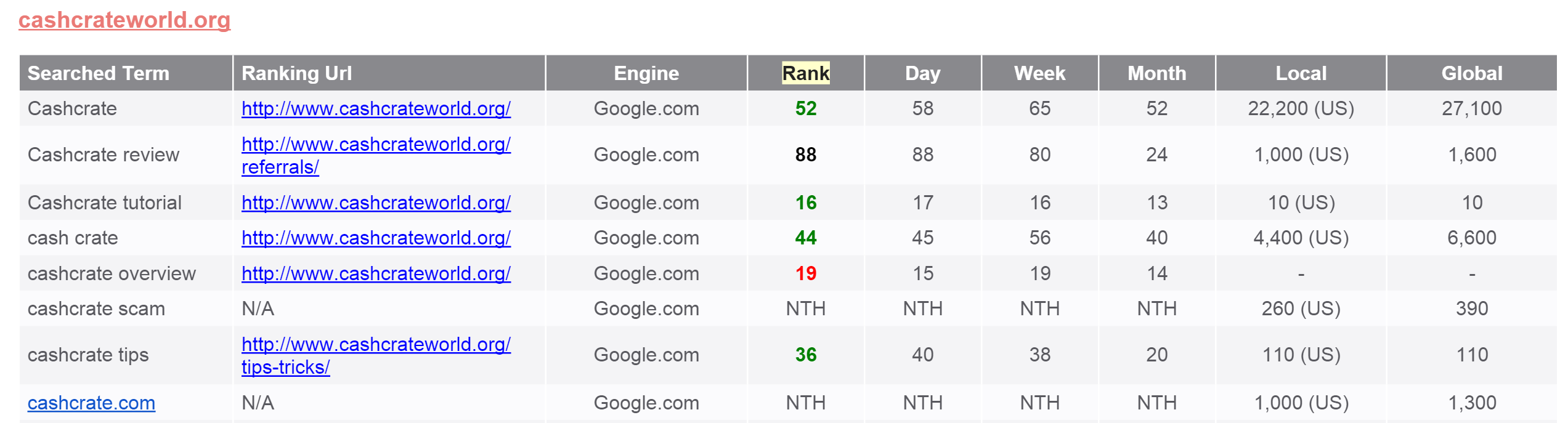Click the green rank value 52
The height and width of the screenshot is (423, 1568).
[x=805, y=109]
